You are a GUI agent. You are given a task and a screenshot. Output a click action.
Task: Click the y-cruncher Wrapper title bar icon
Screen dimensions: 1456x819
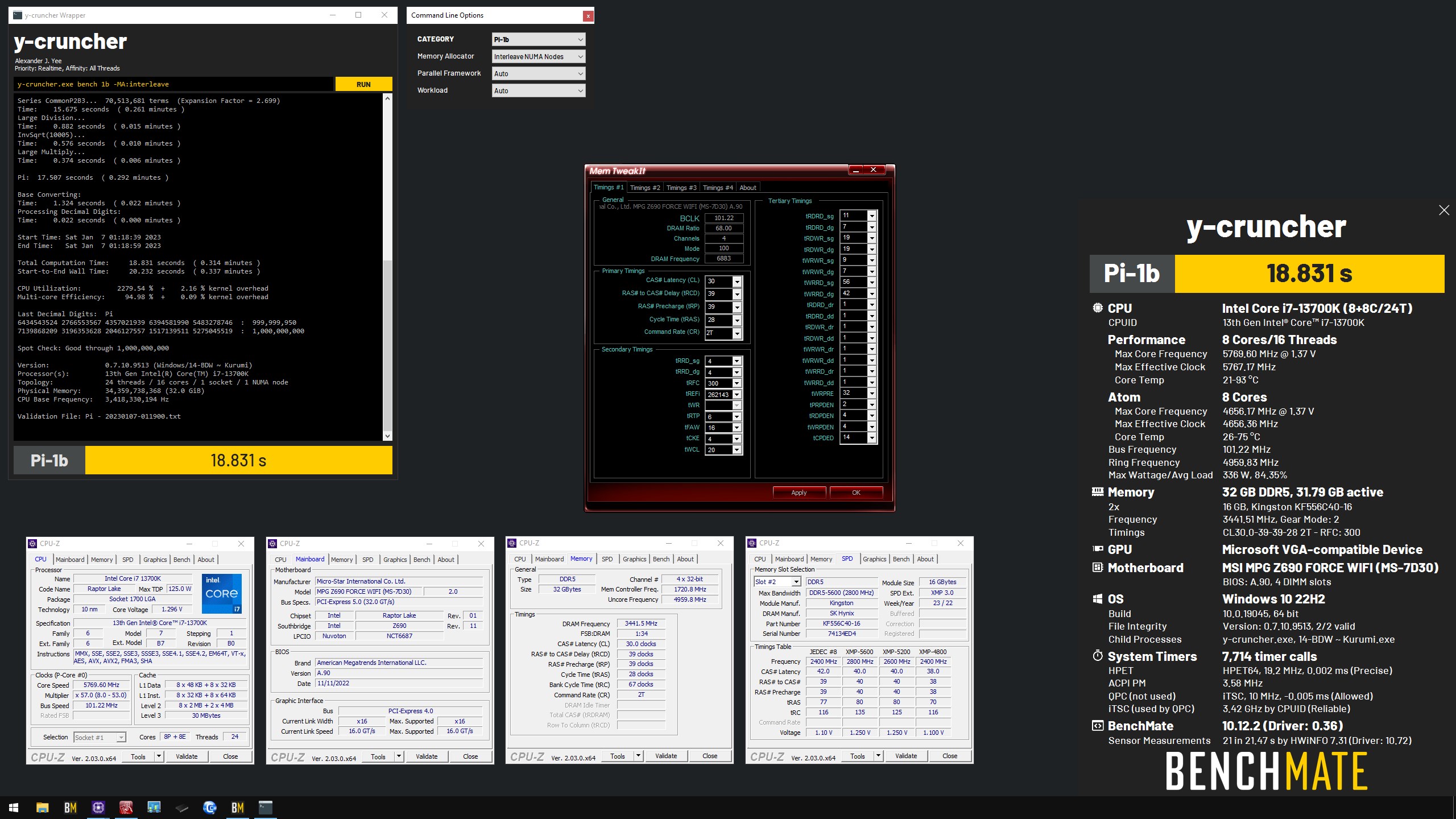tap(18, 15)
